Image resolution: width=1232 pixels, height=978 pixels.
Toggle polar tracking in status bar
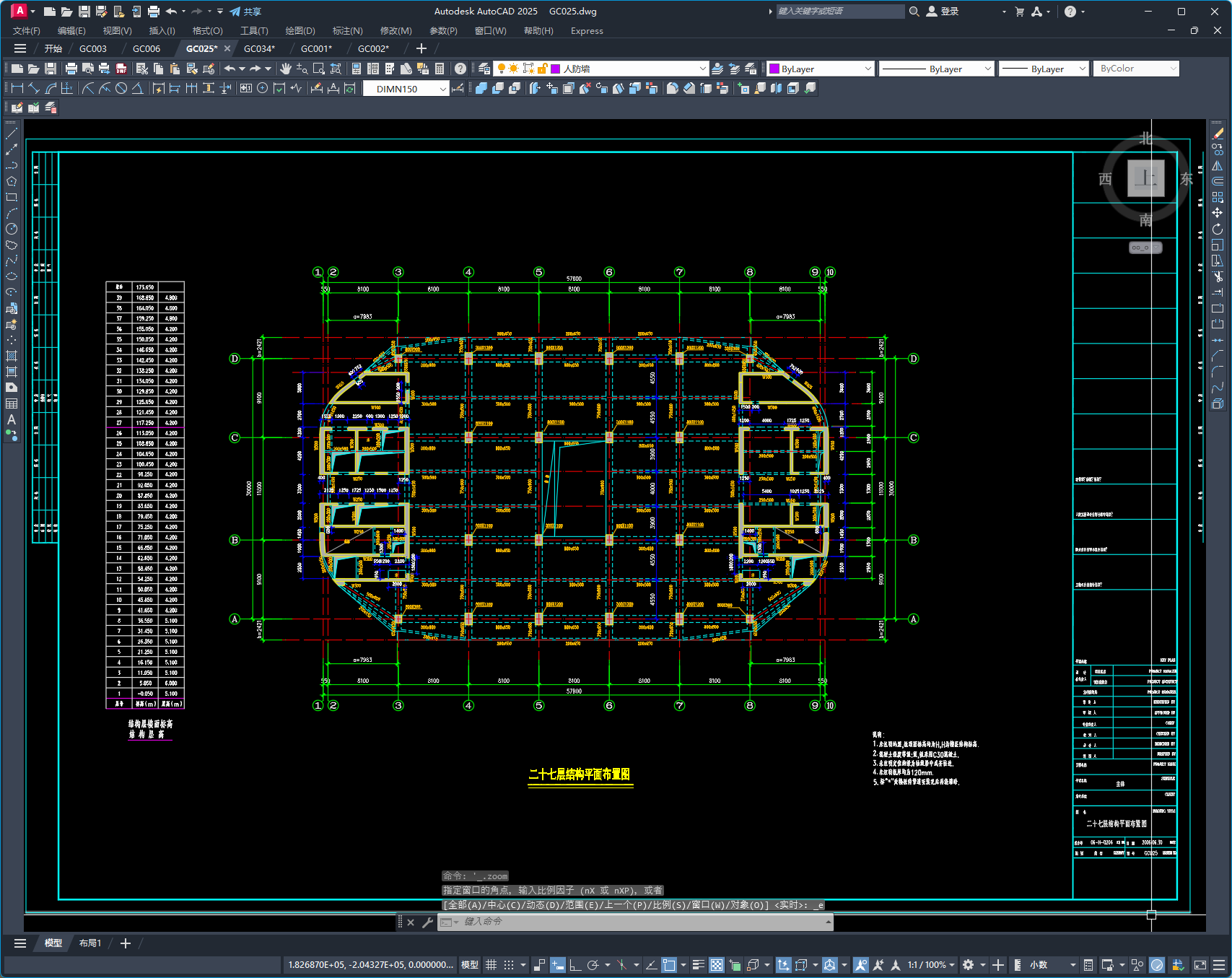point(593,965)
